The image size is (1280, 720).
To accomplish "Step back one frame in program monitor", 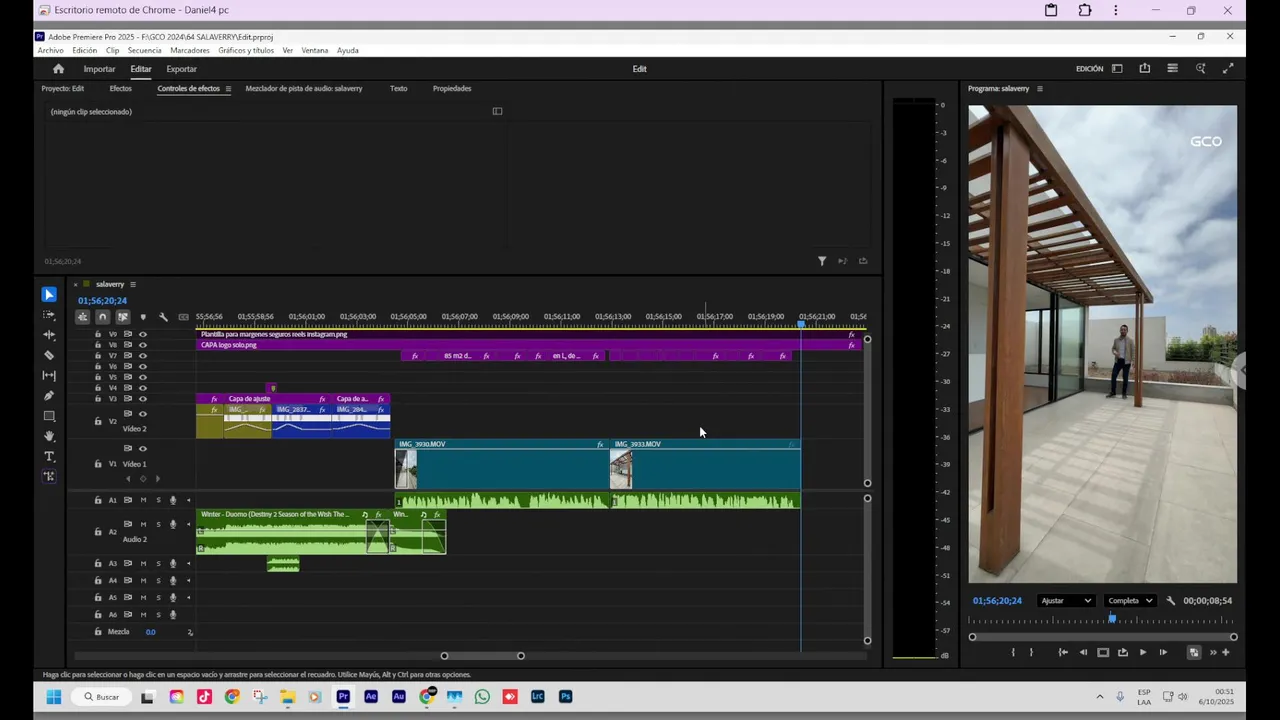I will 1083,652.
